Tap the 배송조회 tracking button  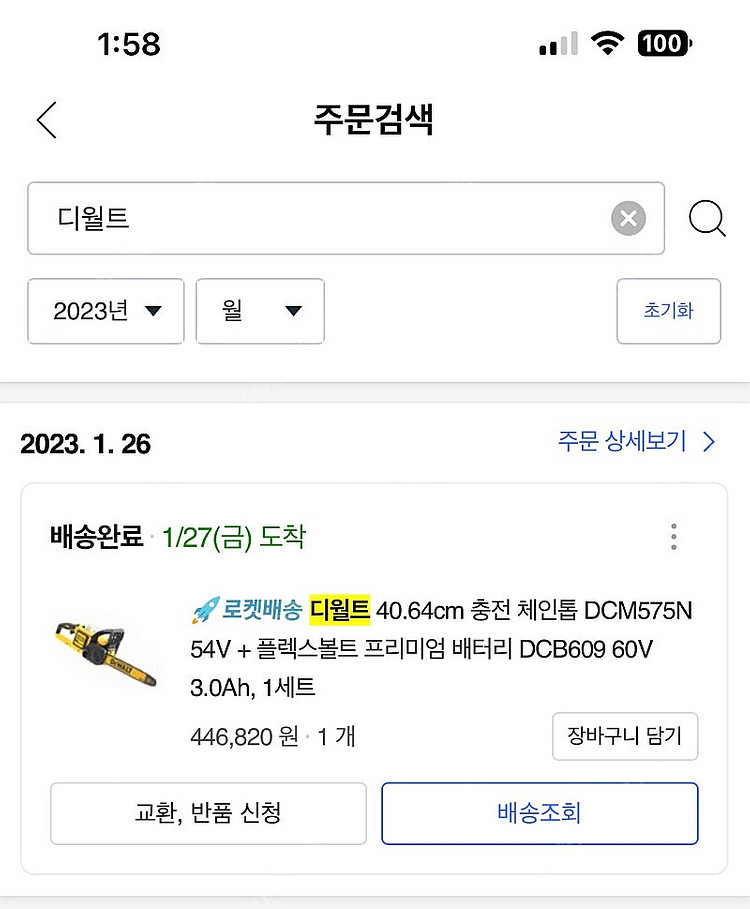[539, 813]
